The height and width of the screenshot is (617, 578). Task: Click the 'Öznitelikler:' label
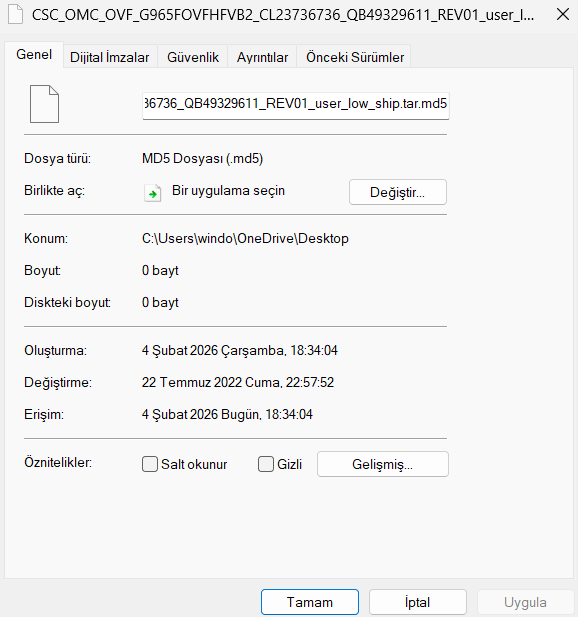click(x=58, y=462)
